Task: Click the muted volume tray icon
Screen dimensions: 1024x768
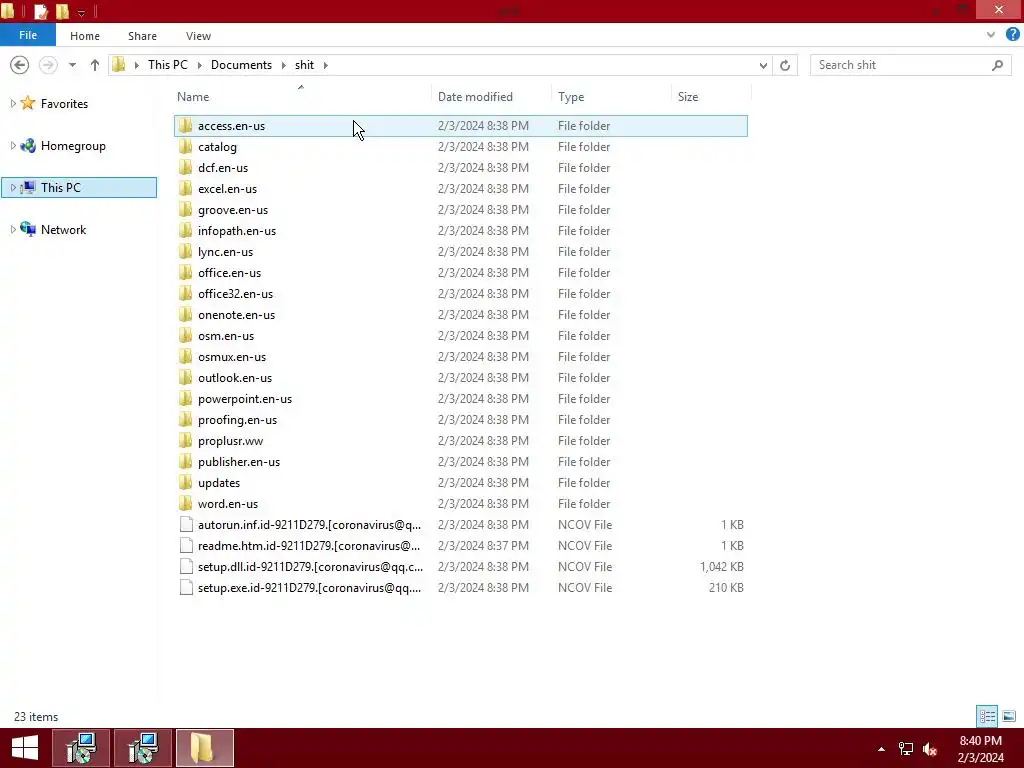Action: [930, 749]
